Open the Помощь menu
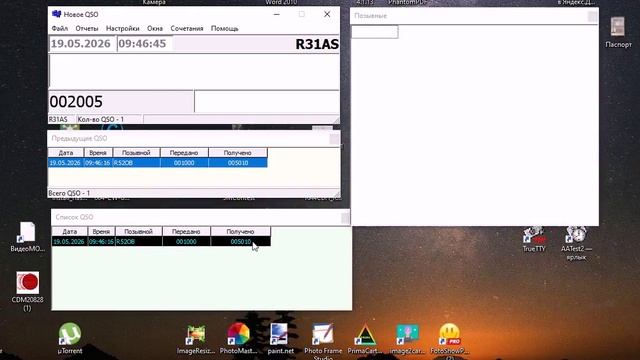The image size is (640, 360). [224, 29]
